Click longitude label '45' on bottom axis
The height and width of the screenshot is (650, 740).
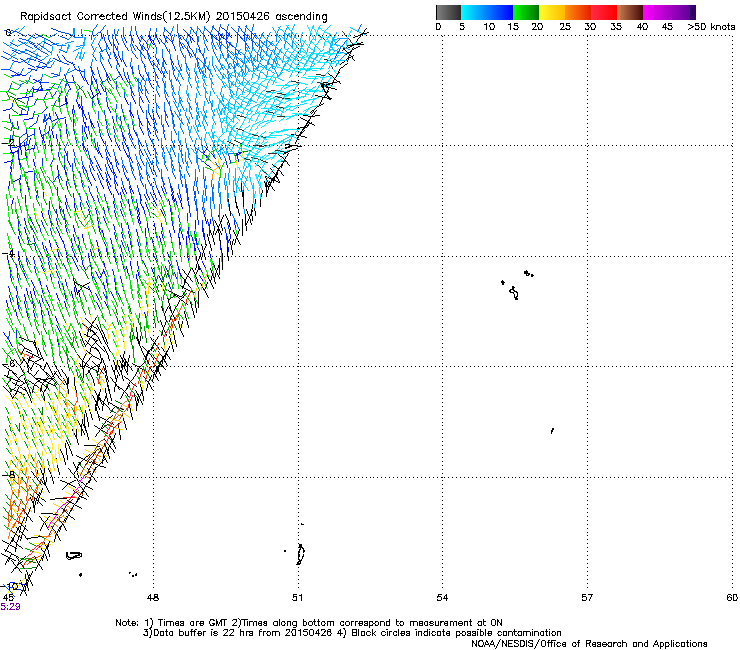8,598
